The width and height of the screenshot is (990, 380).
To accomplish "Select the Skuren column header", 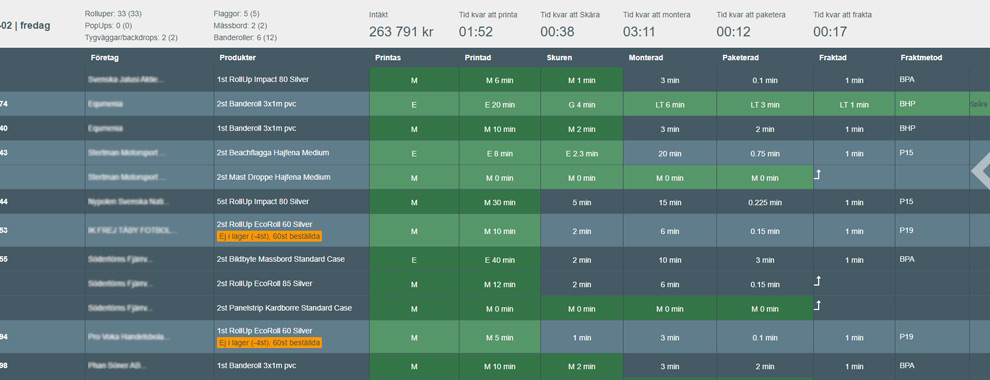I will [559, 58].
